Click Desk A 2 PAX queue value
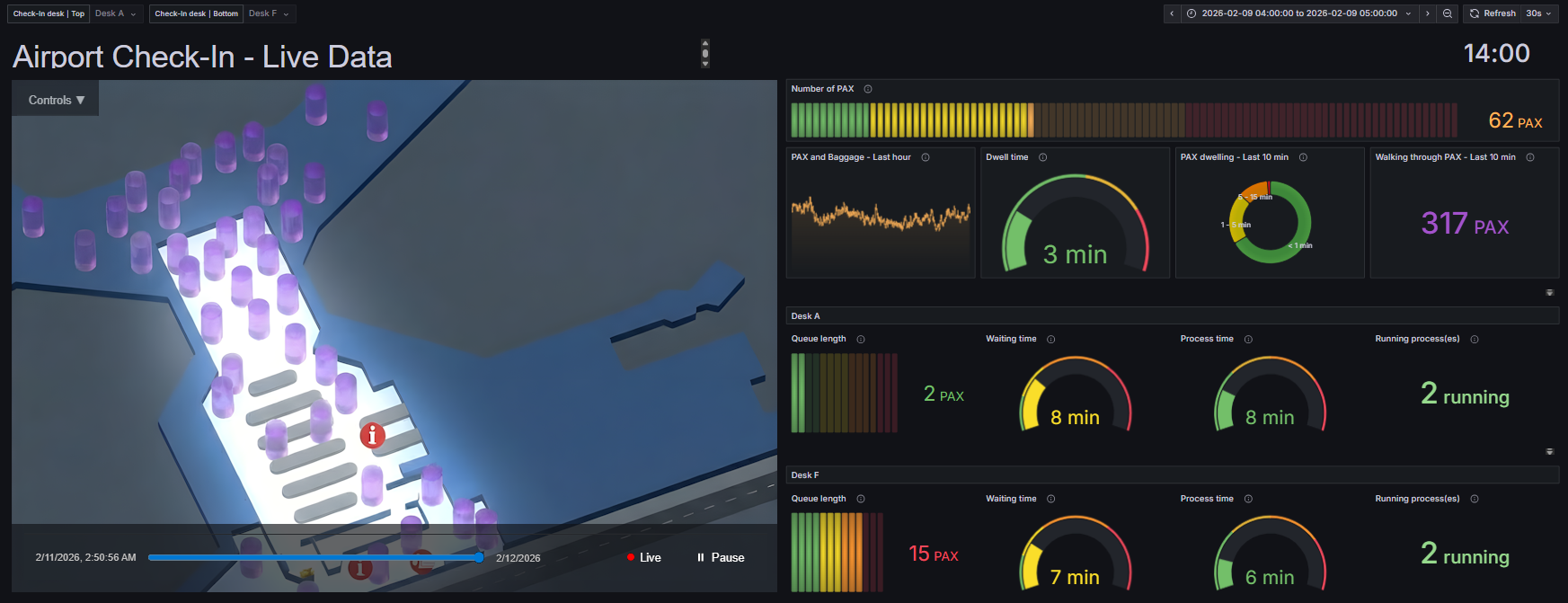This screenshot has width=1568, height=603. point(943,394)
